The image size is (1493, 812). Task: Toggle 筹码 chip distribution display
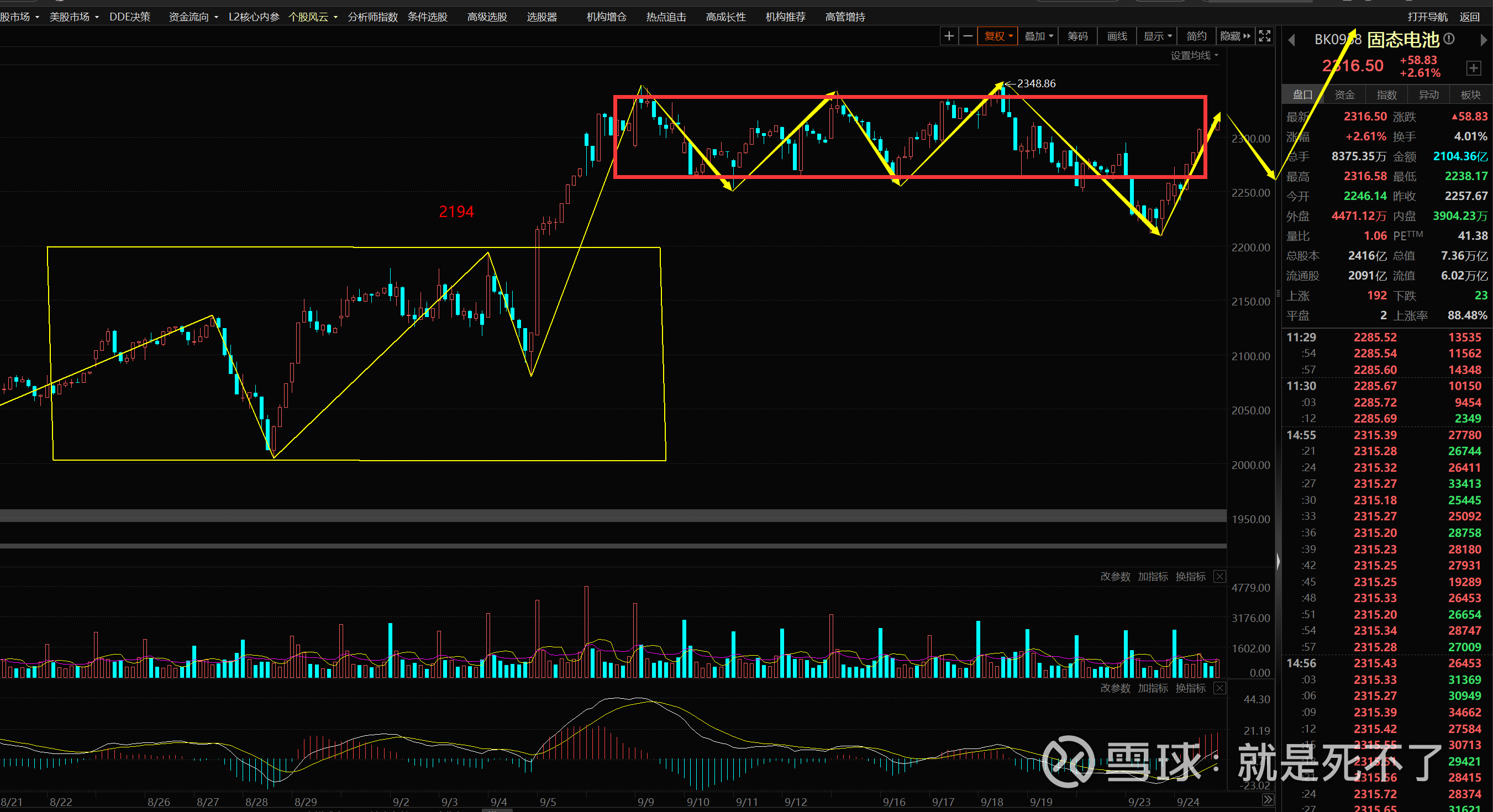(x=1077, y=36)
